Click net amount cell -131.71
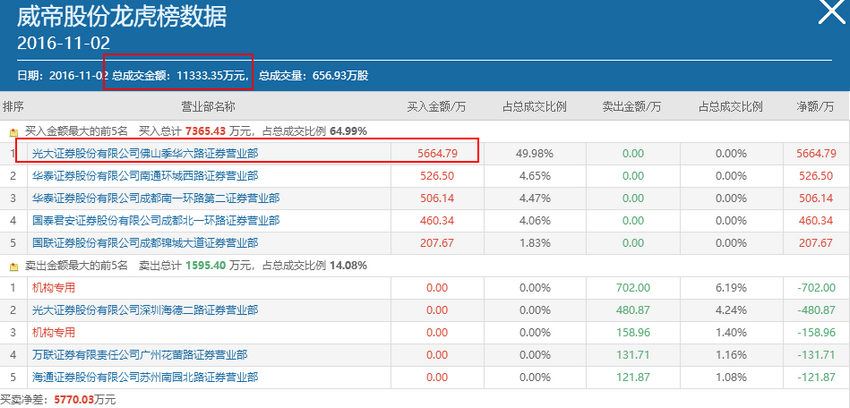The width and height of the screenshot is (850, 408). point(816,355)
